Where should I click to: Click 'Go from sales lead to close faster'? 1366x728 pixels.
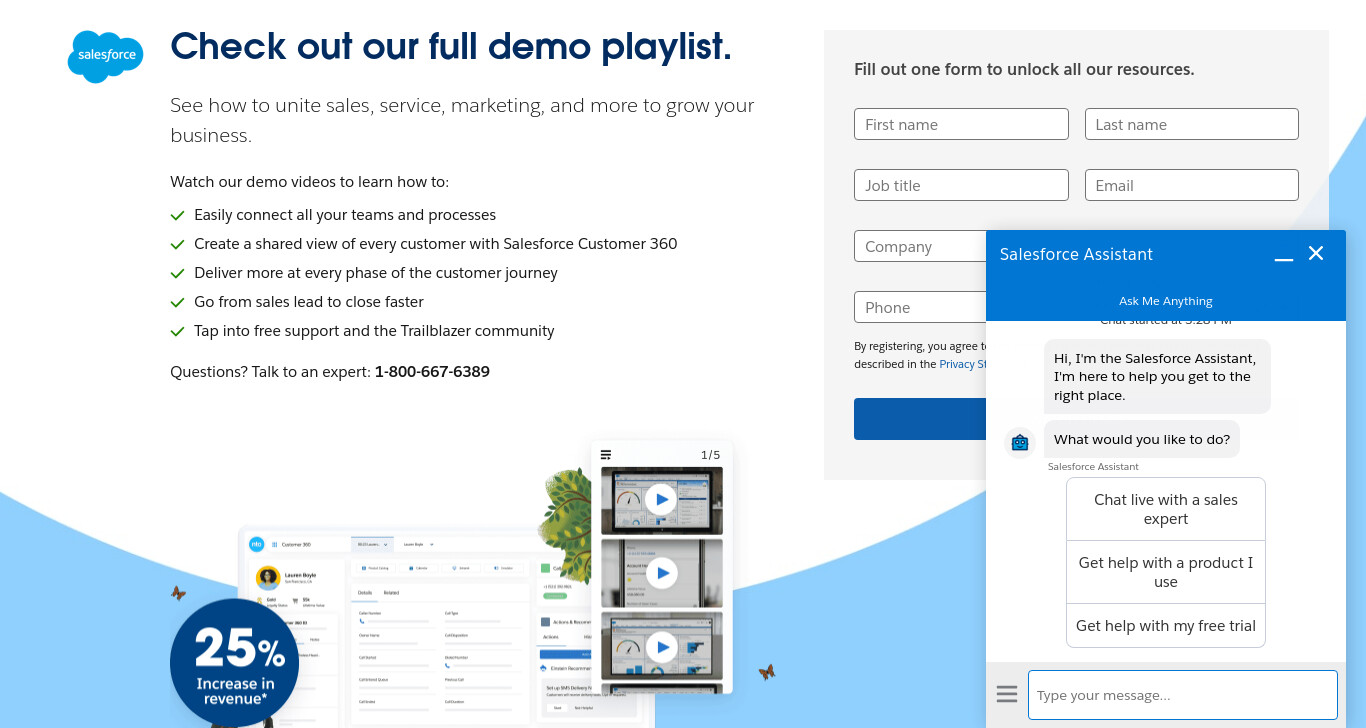click(x=309, y=302)
